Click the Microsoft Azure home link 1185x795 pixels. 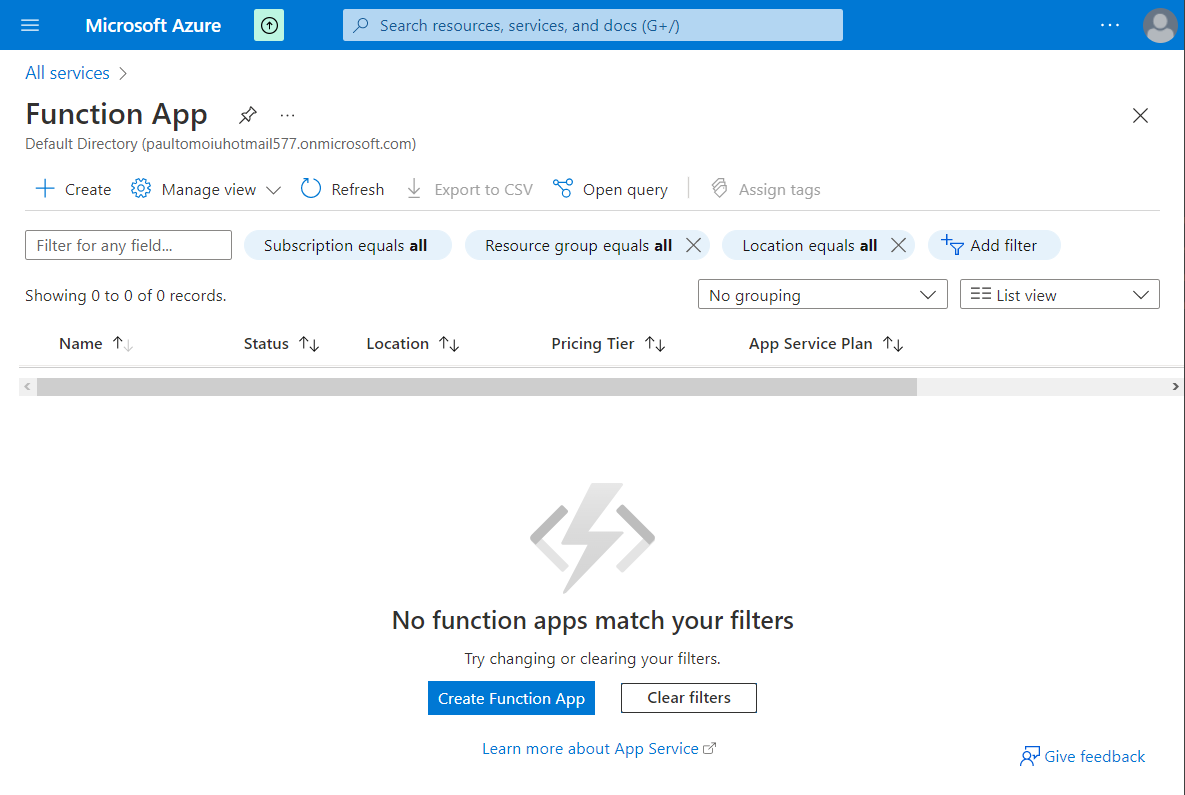tap(153, 25)
